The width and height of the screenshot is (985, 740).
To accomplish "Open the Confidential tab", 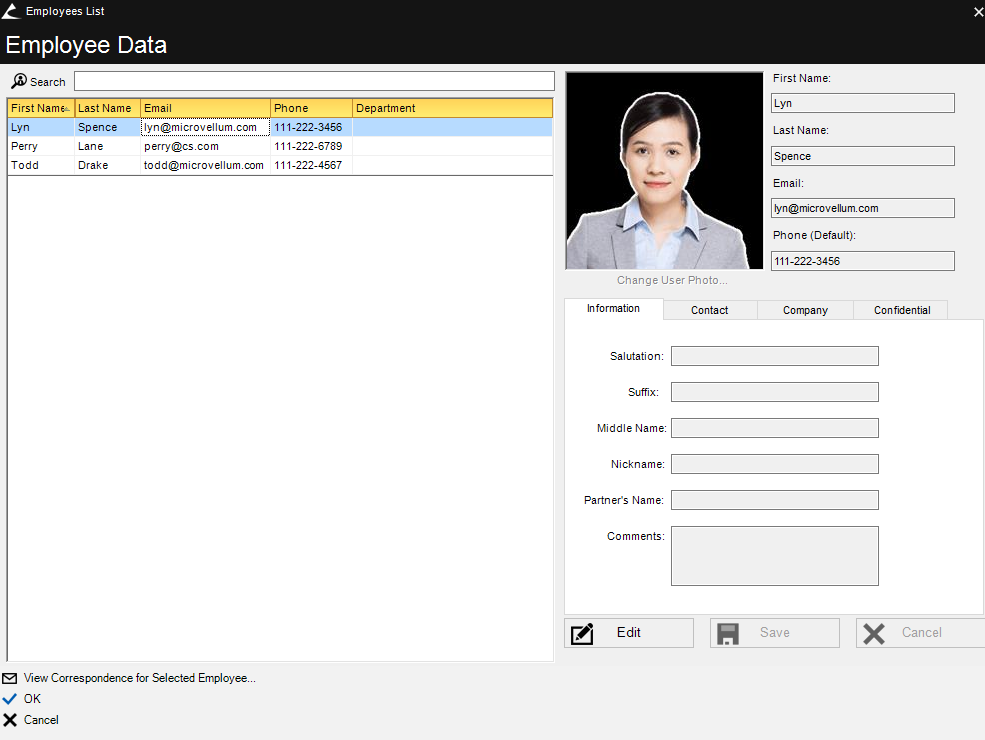I will click(902, 310).
